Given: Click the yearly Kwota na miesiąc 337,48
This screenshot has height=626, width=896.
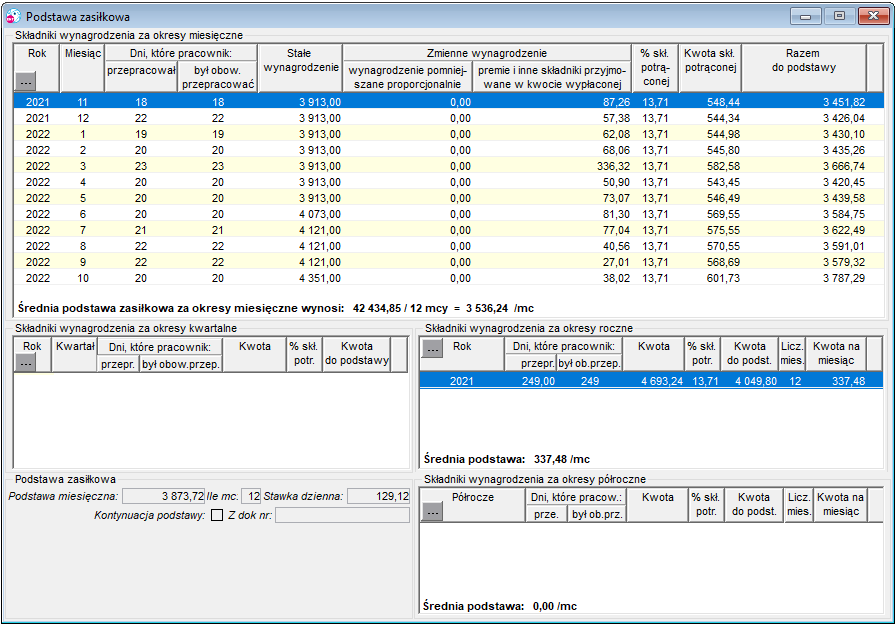Looking at the screenshot, I should [849, 381].
